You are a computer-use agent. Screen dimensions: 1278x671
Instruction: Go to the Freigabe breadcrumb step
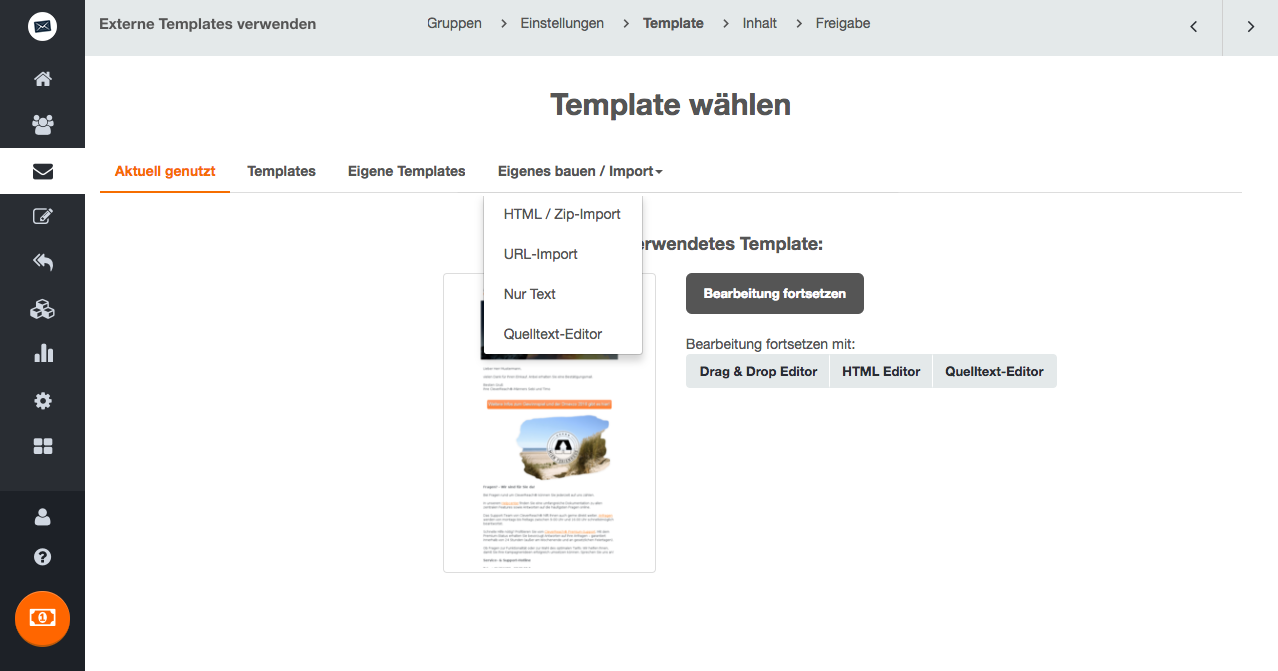[x=843, y=23]
